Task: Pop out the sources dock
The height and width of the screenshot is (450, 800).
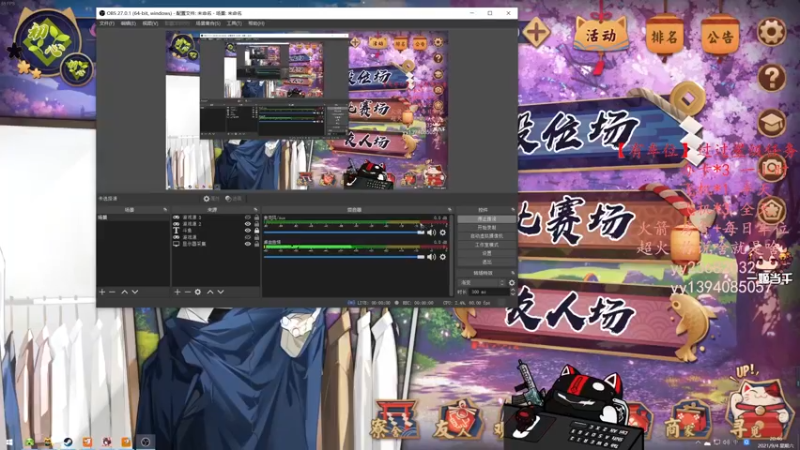Action: pyautogui.click(x=256, y=210)
